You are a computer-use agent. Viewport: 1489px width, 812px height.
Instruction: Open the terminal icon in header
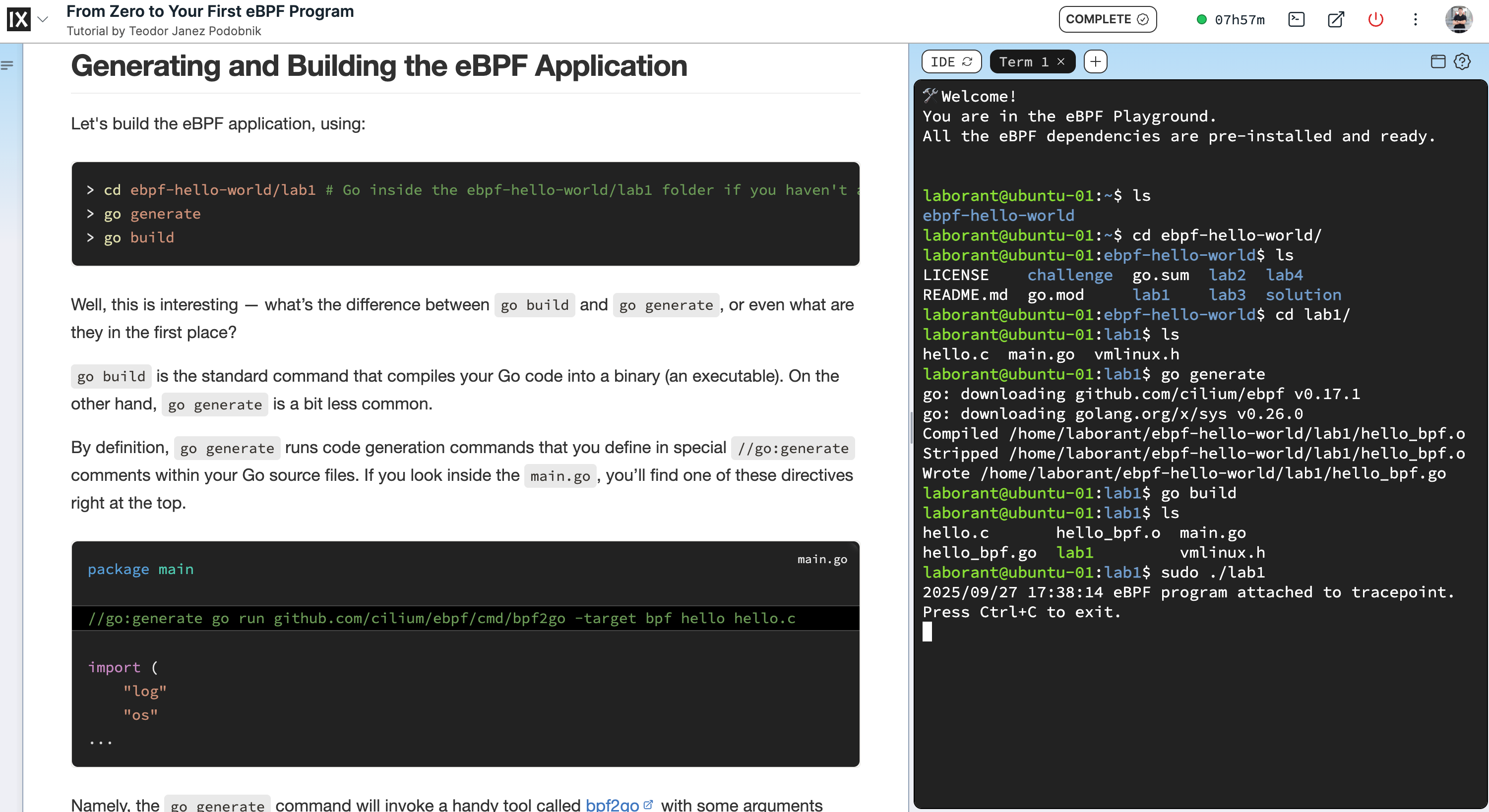pyautogui.click(x=1297, y=20)
